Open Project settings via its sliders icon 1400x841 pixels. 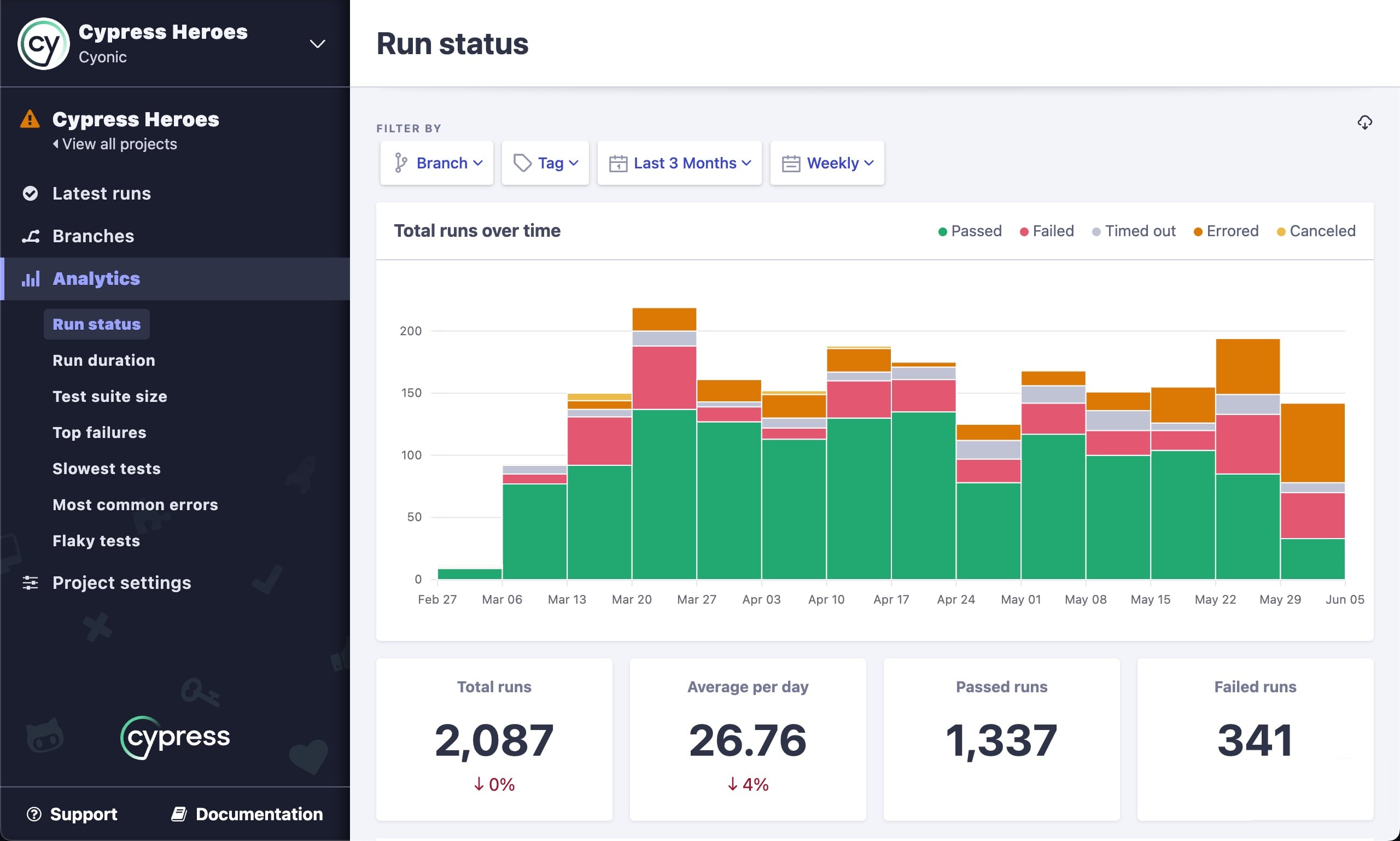[x=31, y=582]
